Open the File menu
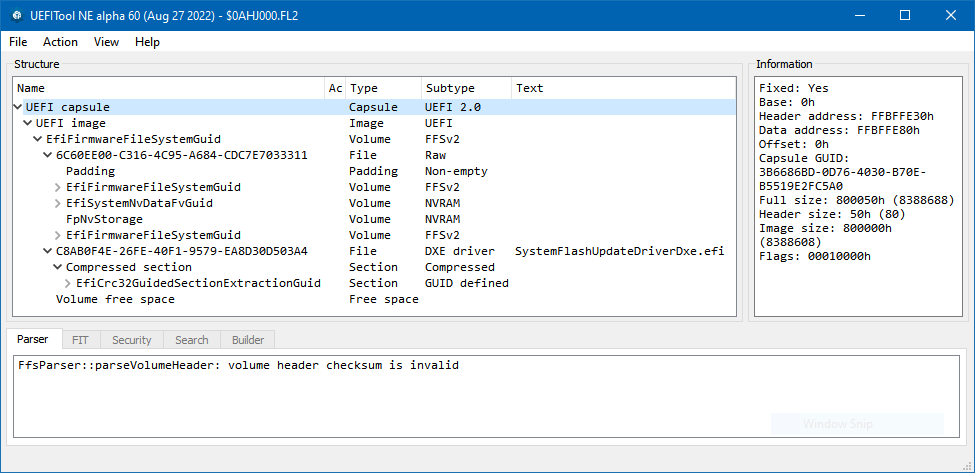Viewport: 975px width, 473px height. click(18, 42)
